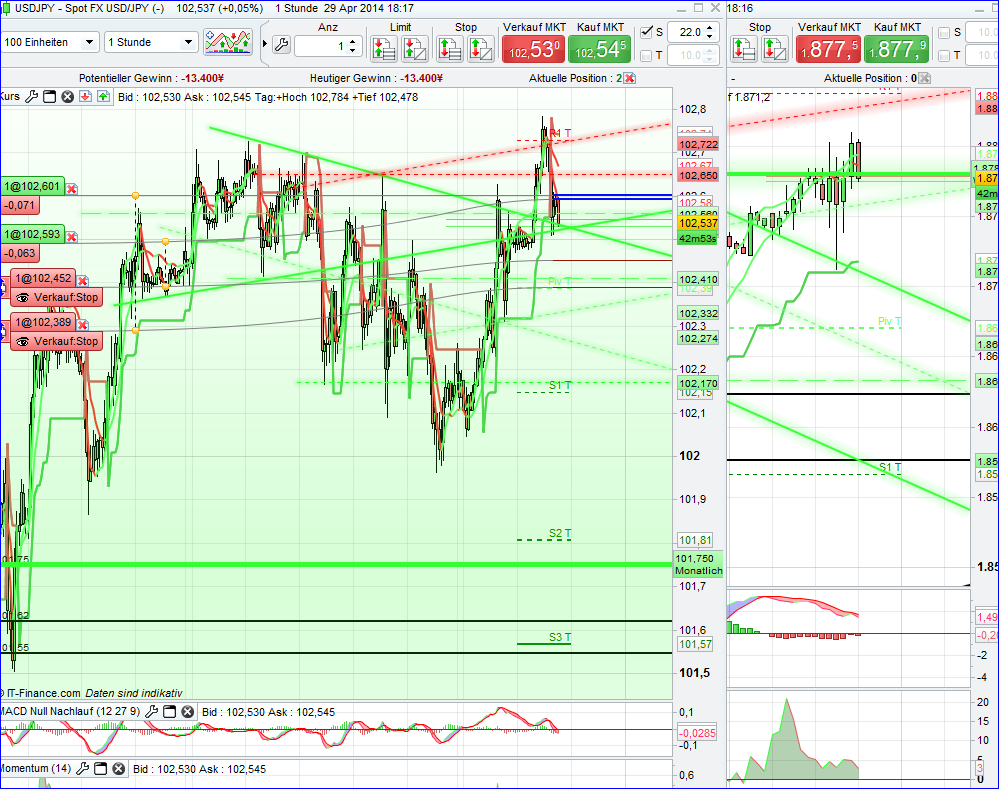Viewport: 999px width, 789px height.
Task: Select the Momentum (14) panel header
Action: (x=35, y=768)
